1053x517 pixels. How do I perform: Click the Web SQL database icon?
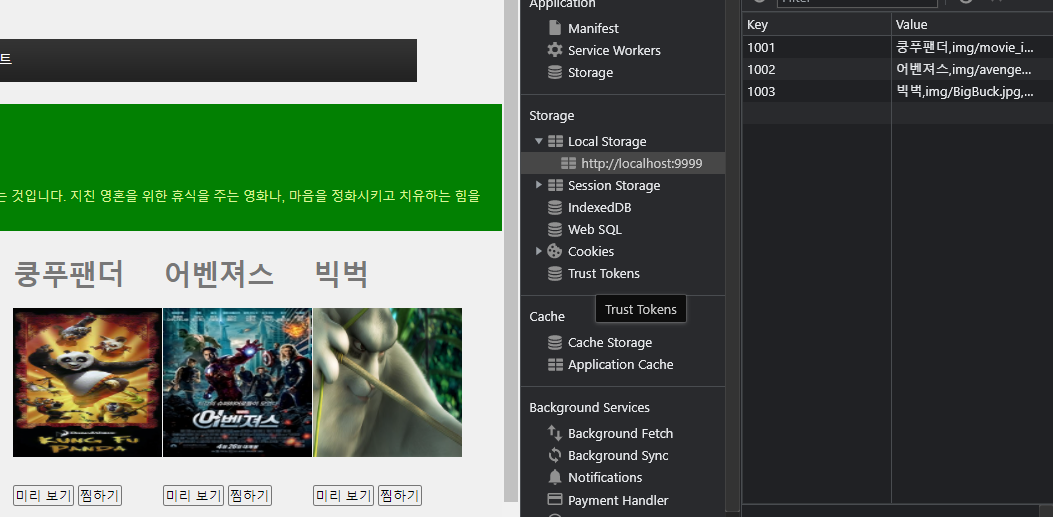pyautogui.click(x=555, y=230)
